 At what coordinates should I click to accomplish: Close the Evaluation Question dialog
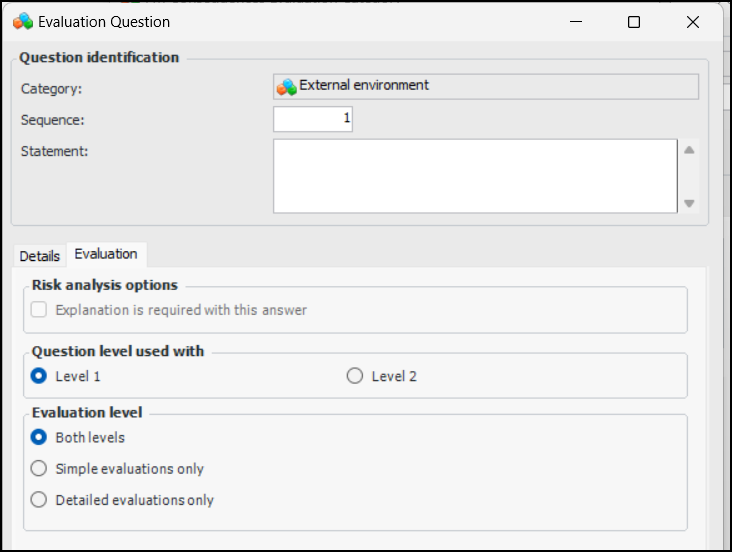point(692,22)
